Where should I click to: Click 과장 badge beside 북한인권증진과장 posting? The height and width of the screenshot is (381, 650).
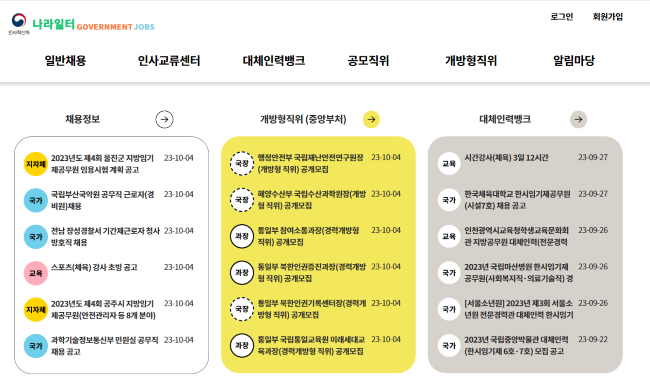point(242,272)
